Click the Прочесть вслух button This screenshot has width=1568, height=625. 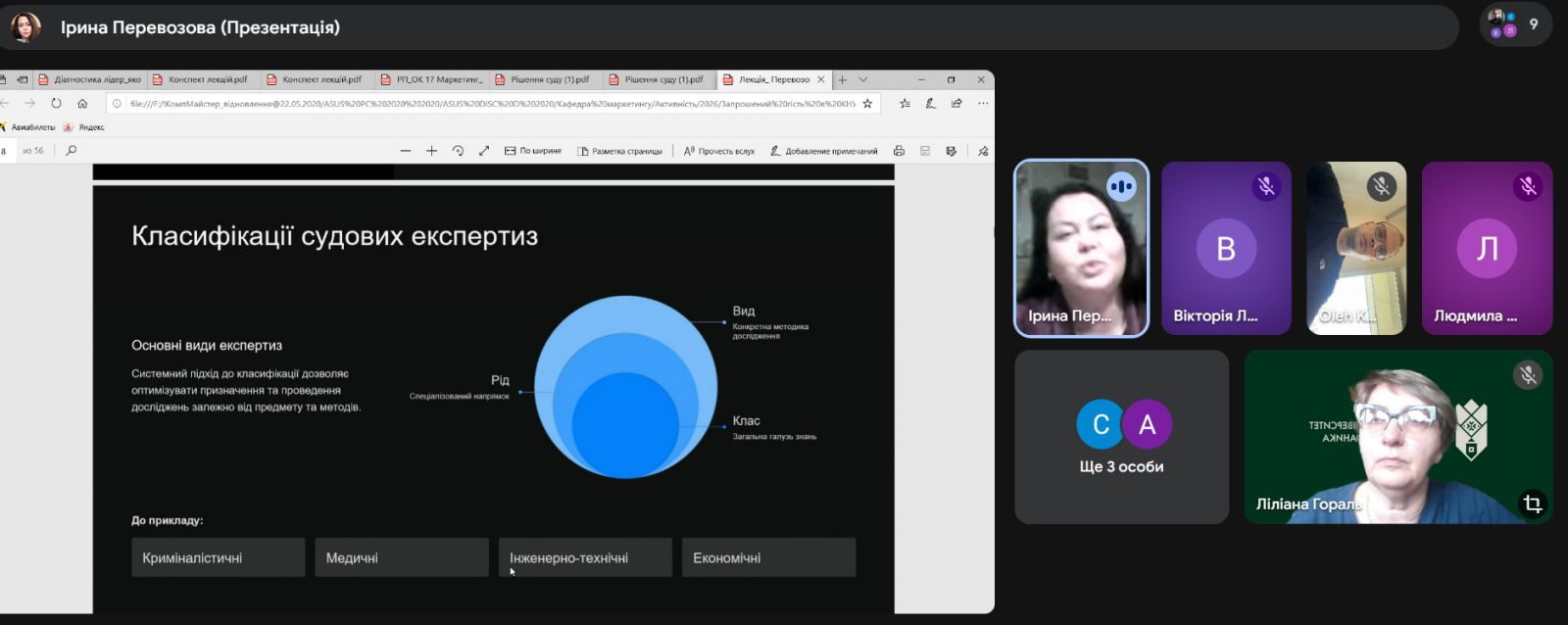719,151
